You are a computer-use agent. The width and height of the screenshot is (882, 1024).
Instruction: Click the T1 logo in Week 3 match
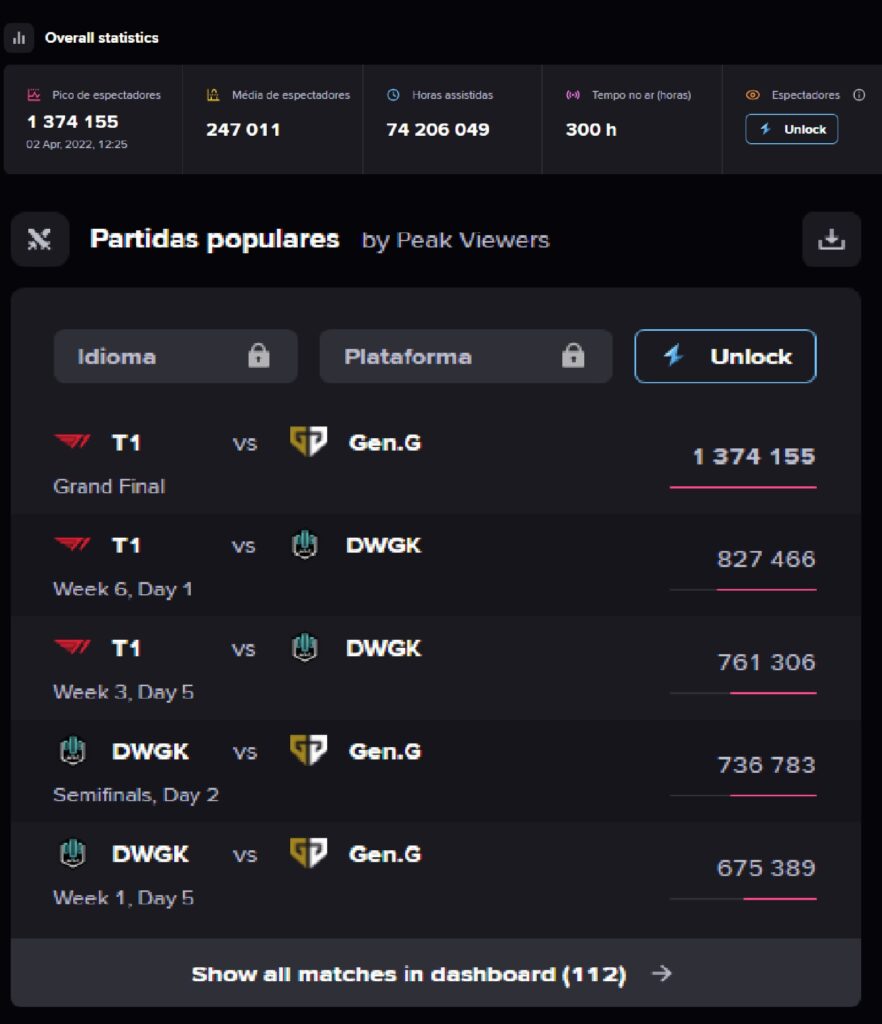[72, 648]
